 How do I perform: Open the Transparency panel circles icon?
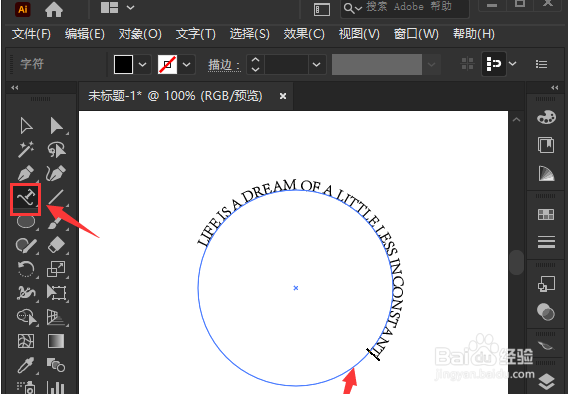tap(546, 311)
